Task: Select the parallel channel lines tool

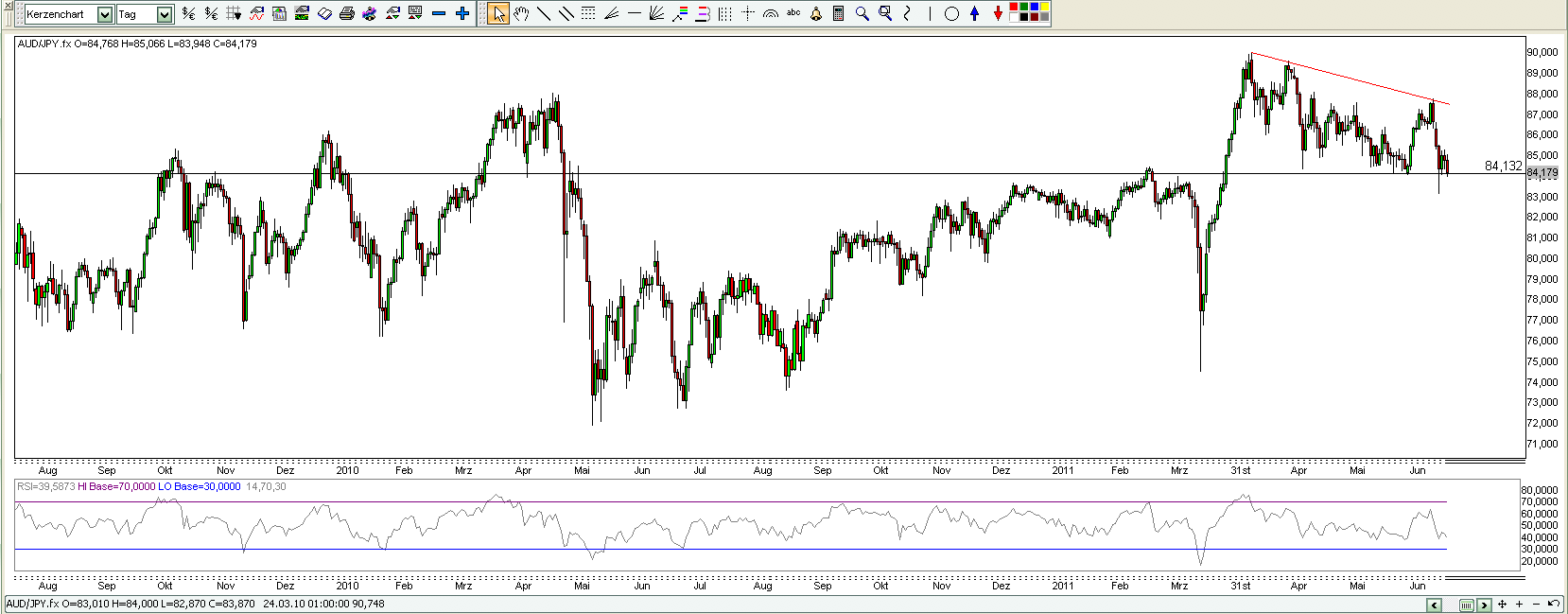Action: (x=566, y=13)
